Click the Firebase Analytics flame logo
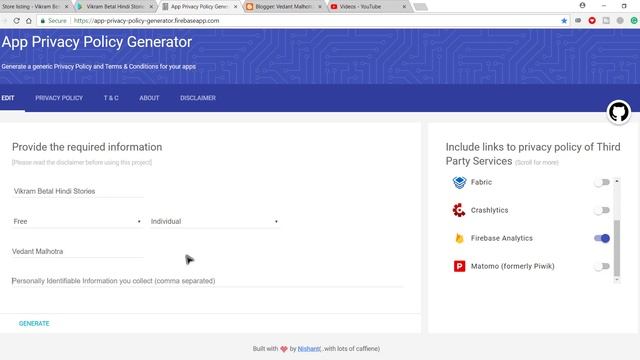Image resolution: width=640 pixels, height=360 pixels. 459,238
